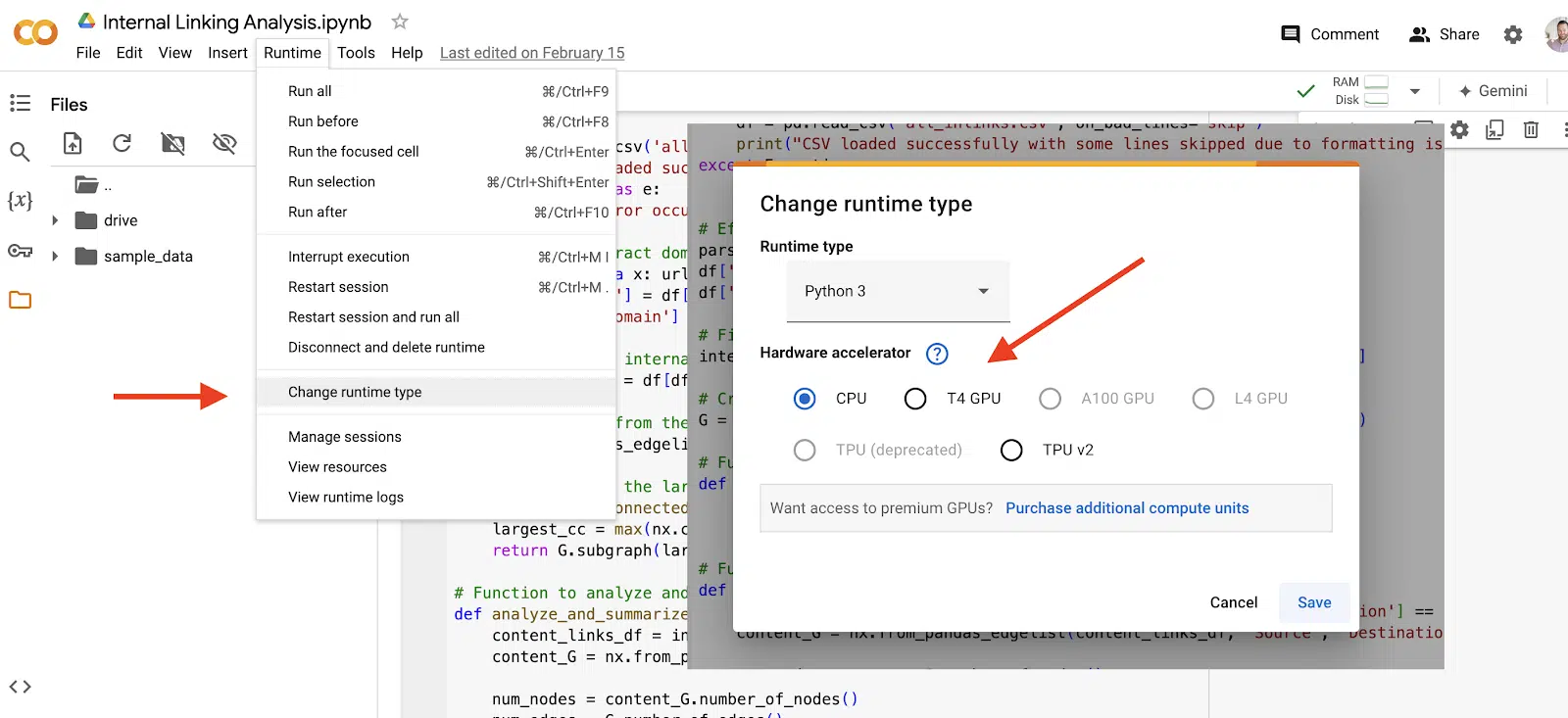Choose Run all
This screenshot has width=1568, height=718.
436,91
